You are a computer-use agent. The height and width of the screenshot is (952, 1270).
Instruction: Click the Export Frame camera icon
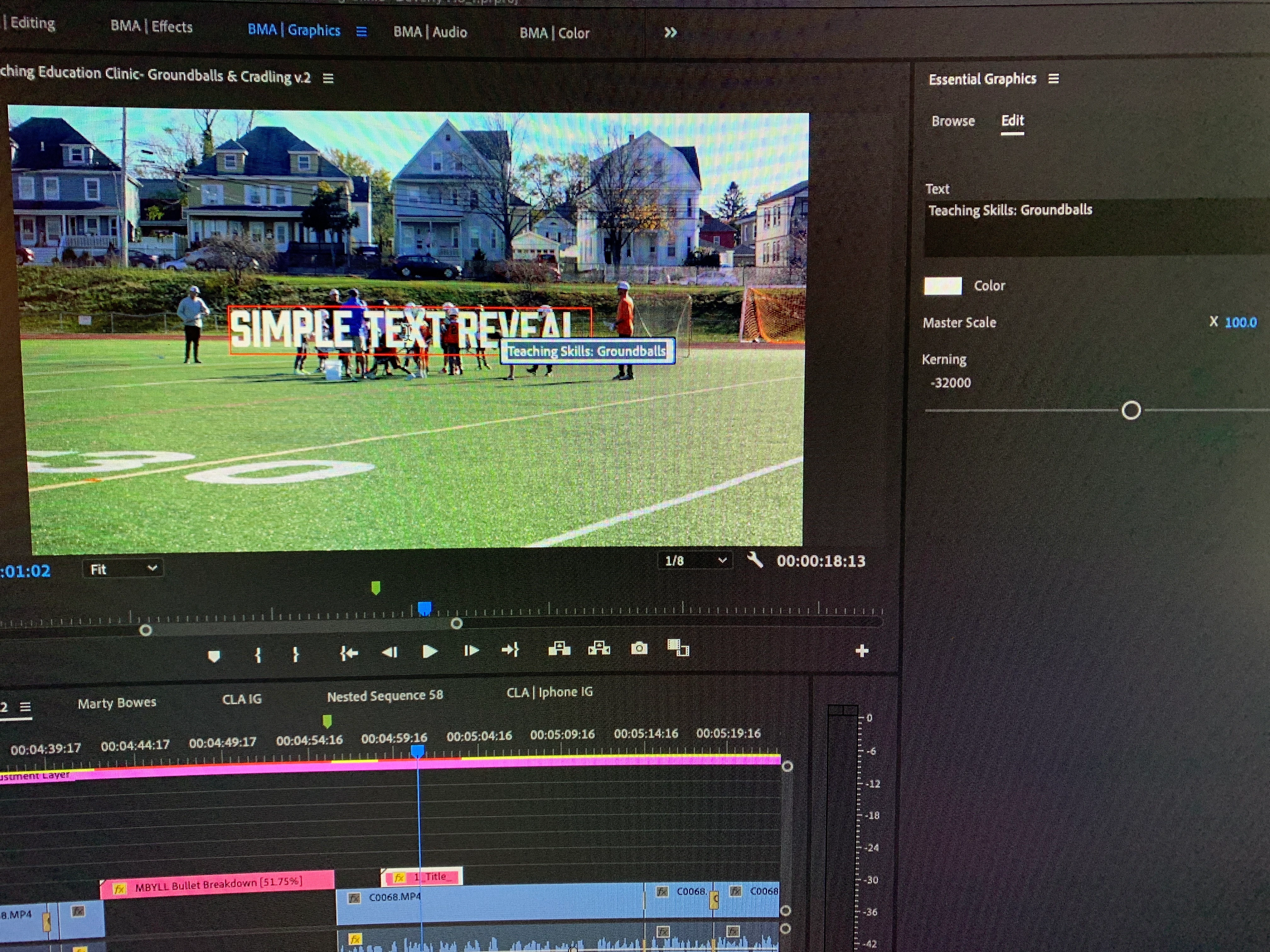pyautogui.click(x=638, y=649)
